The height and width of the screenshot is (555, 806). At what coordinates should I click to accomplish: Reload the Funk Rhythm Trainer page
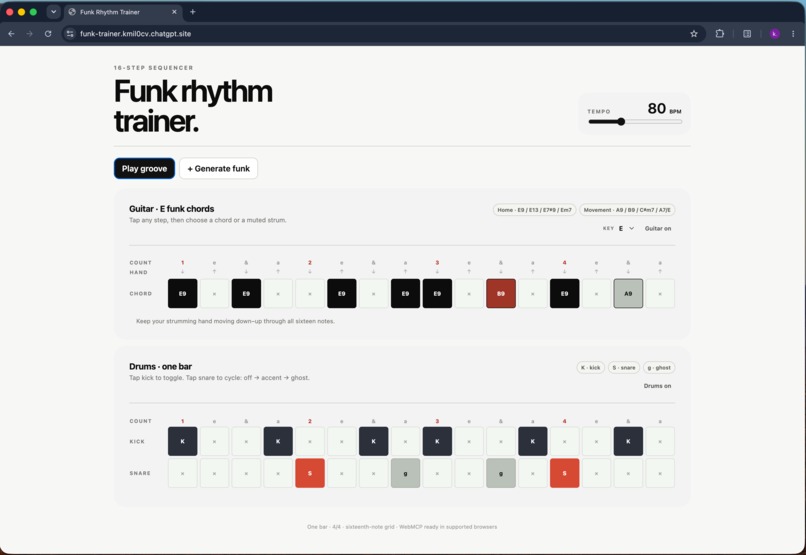point(48,34)
